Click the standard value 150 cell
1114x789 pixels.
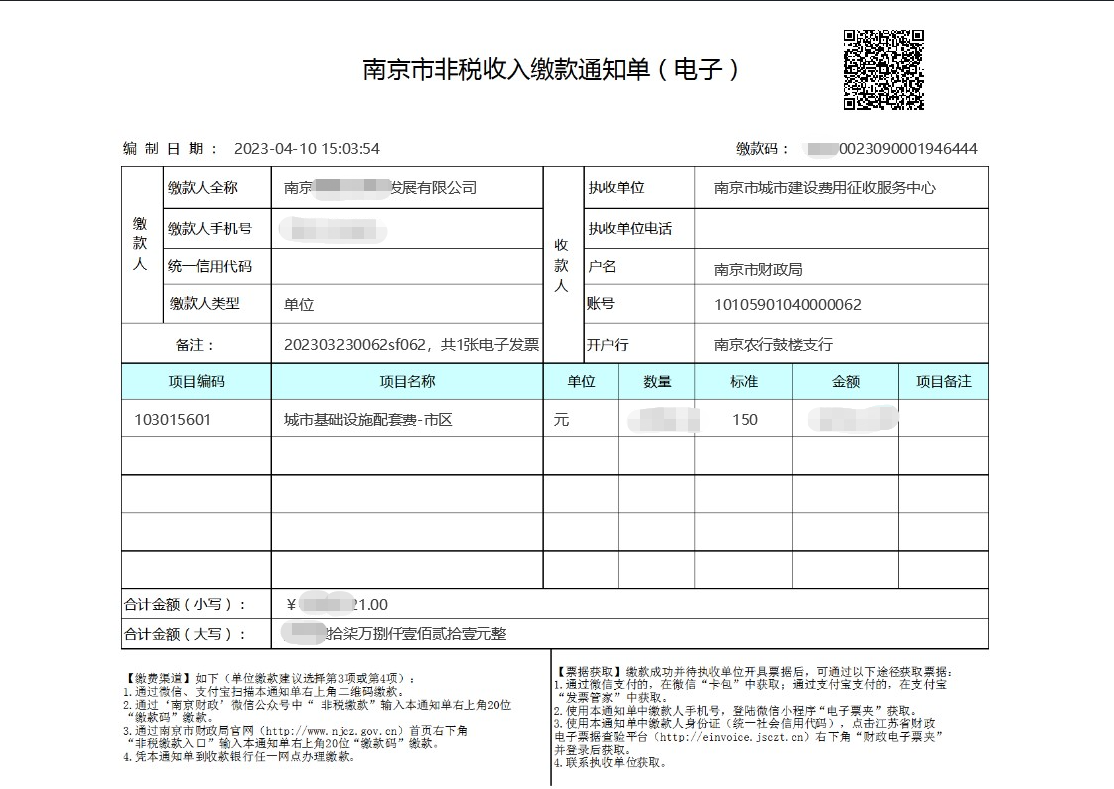tap(745, 420)
